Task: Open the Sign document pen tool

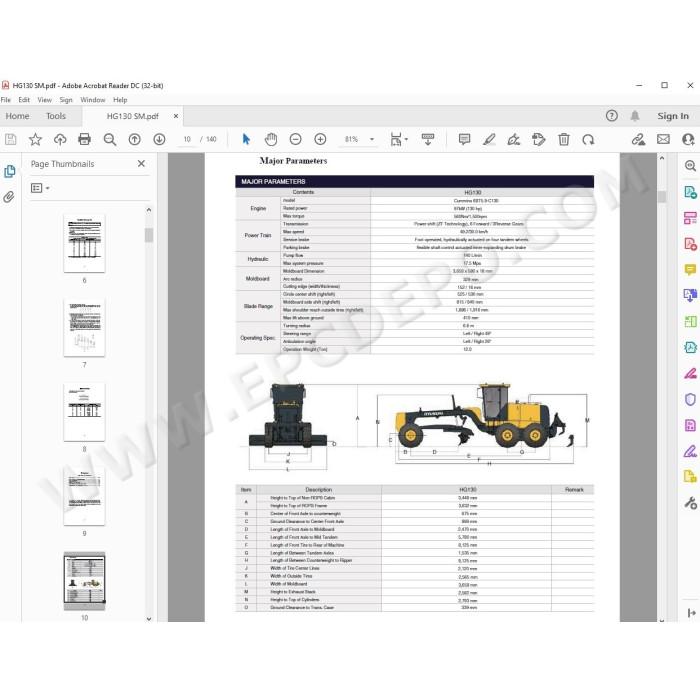Action: [514, 140]
